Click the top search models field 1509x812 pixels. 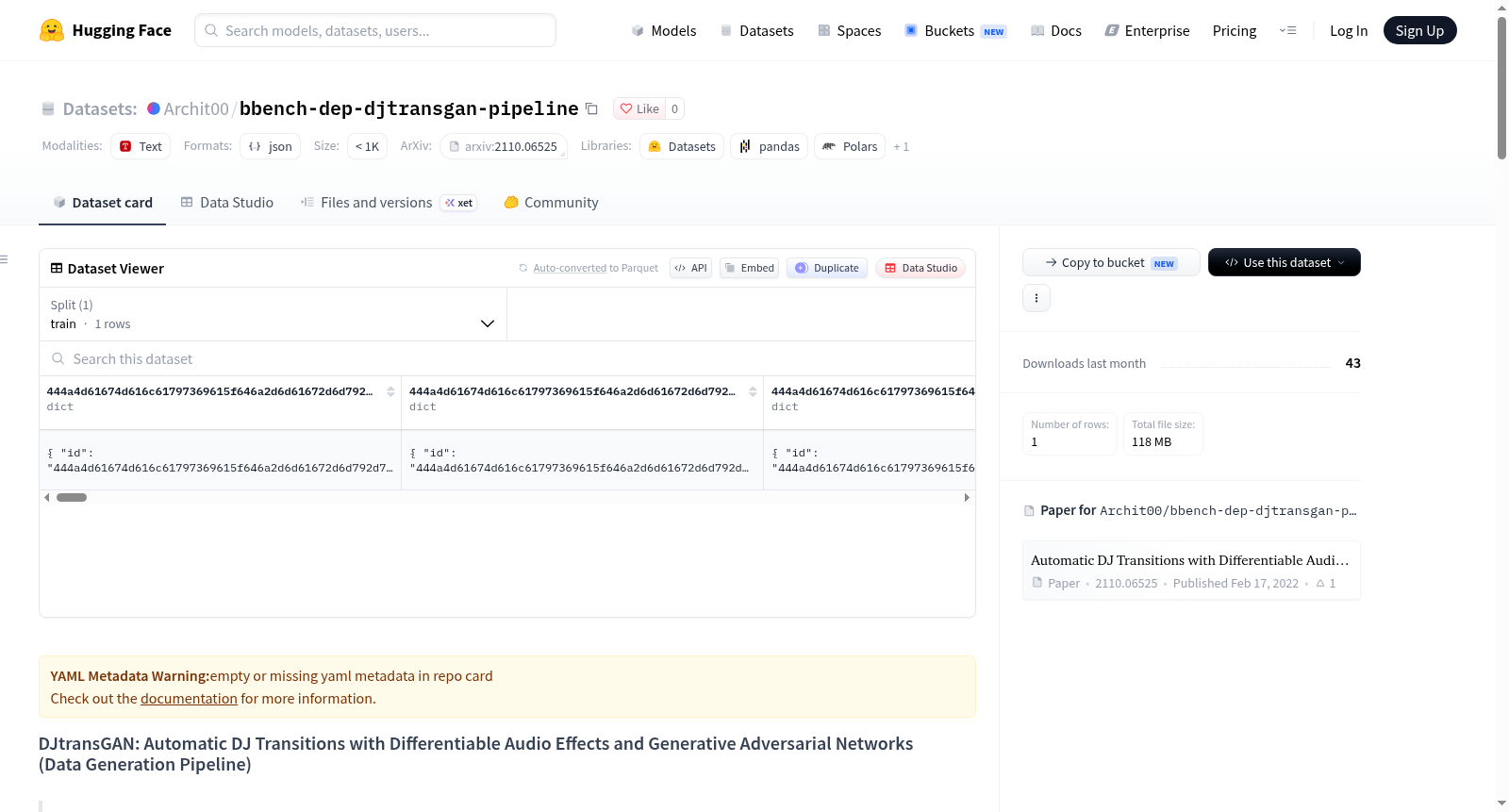click(x=375, y=30)
